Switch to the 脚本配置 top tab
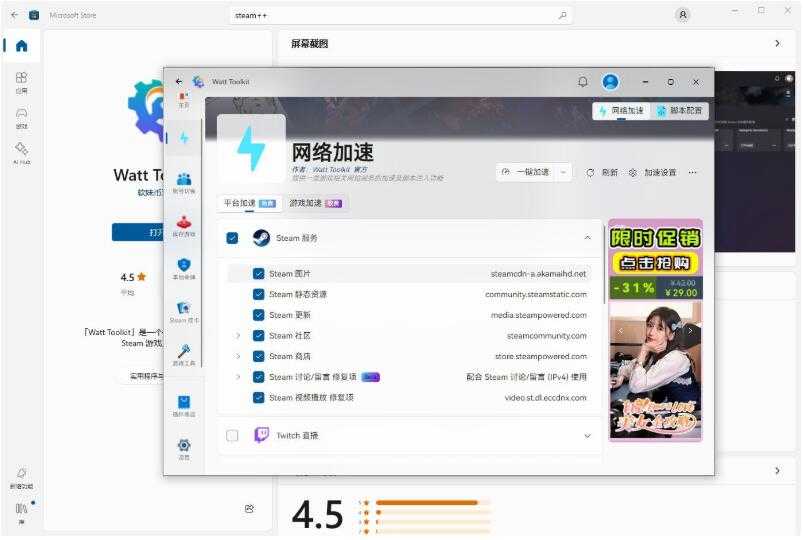Viewport: 803px width, 540px height. 680,111
